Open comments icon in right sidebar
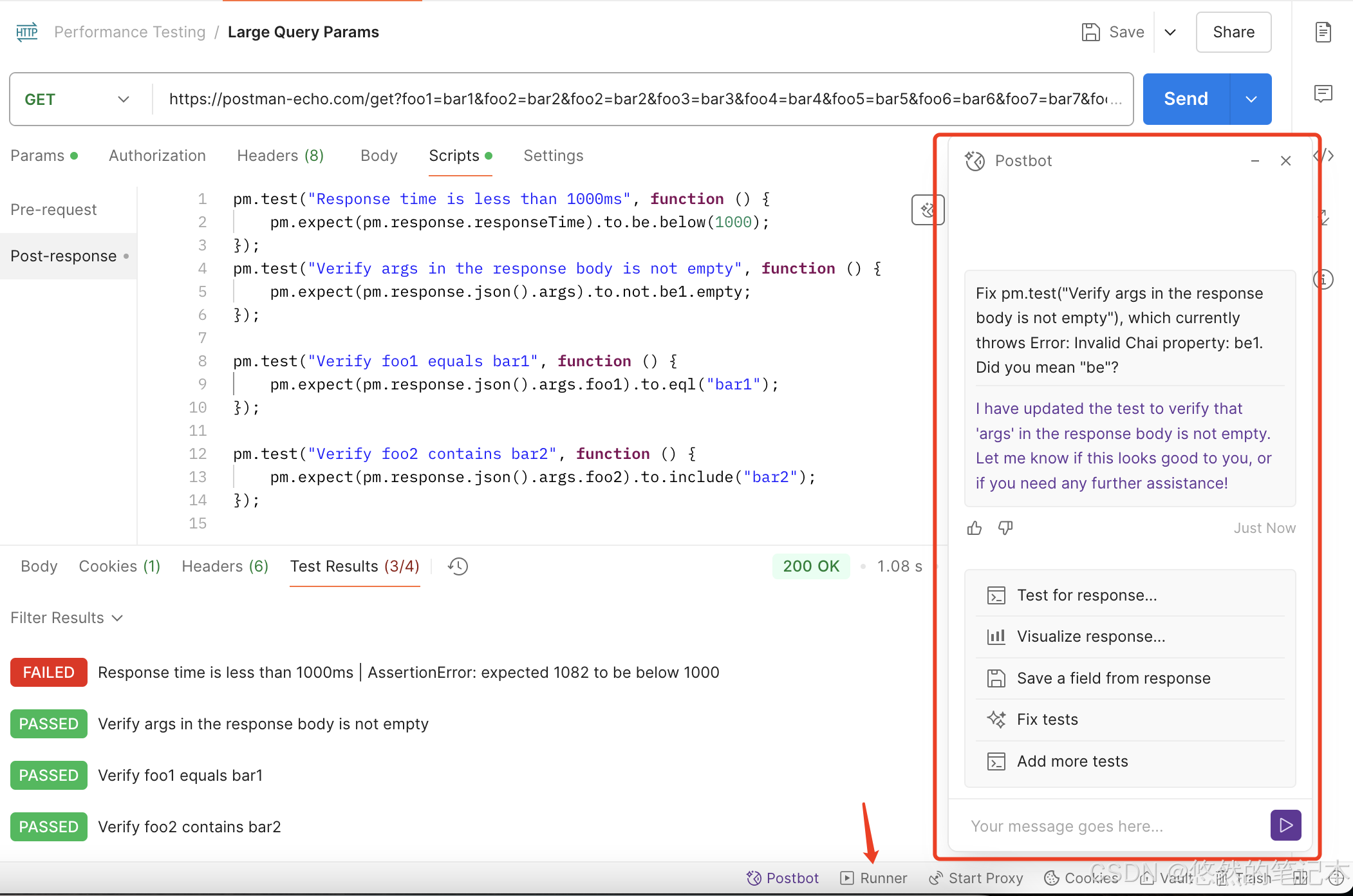Viewport: 1353px width, 896px height. pos(1323,94)
